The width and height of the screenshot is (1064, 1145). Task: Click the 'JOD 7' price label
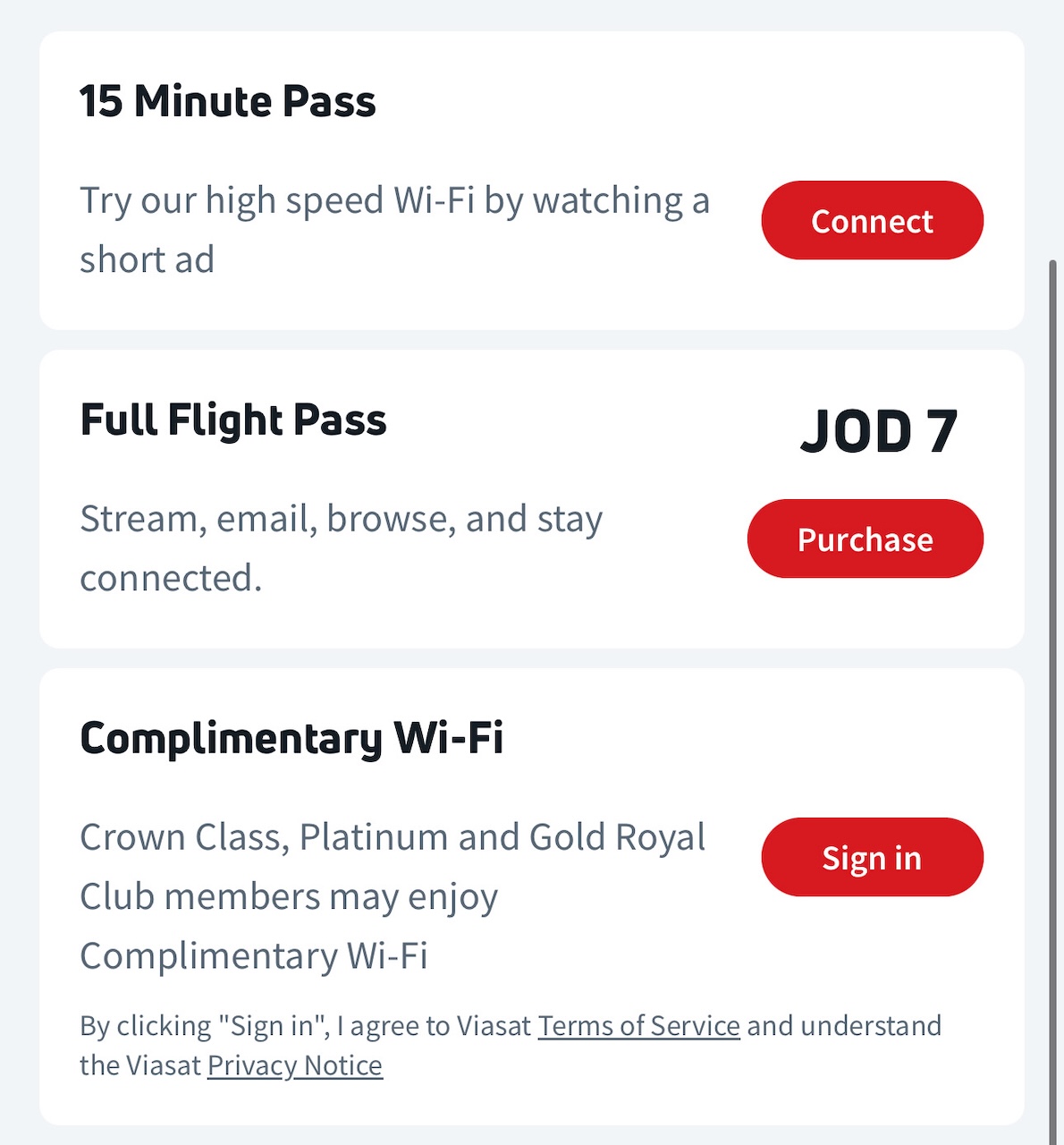[x=879, y=432]
